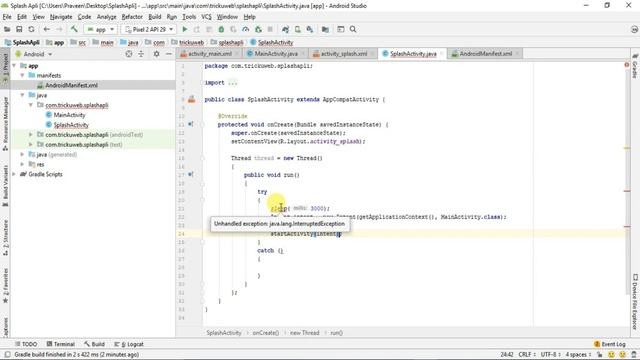
Task: Open the Terminal tool window
Action: 61,344
